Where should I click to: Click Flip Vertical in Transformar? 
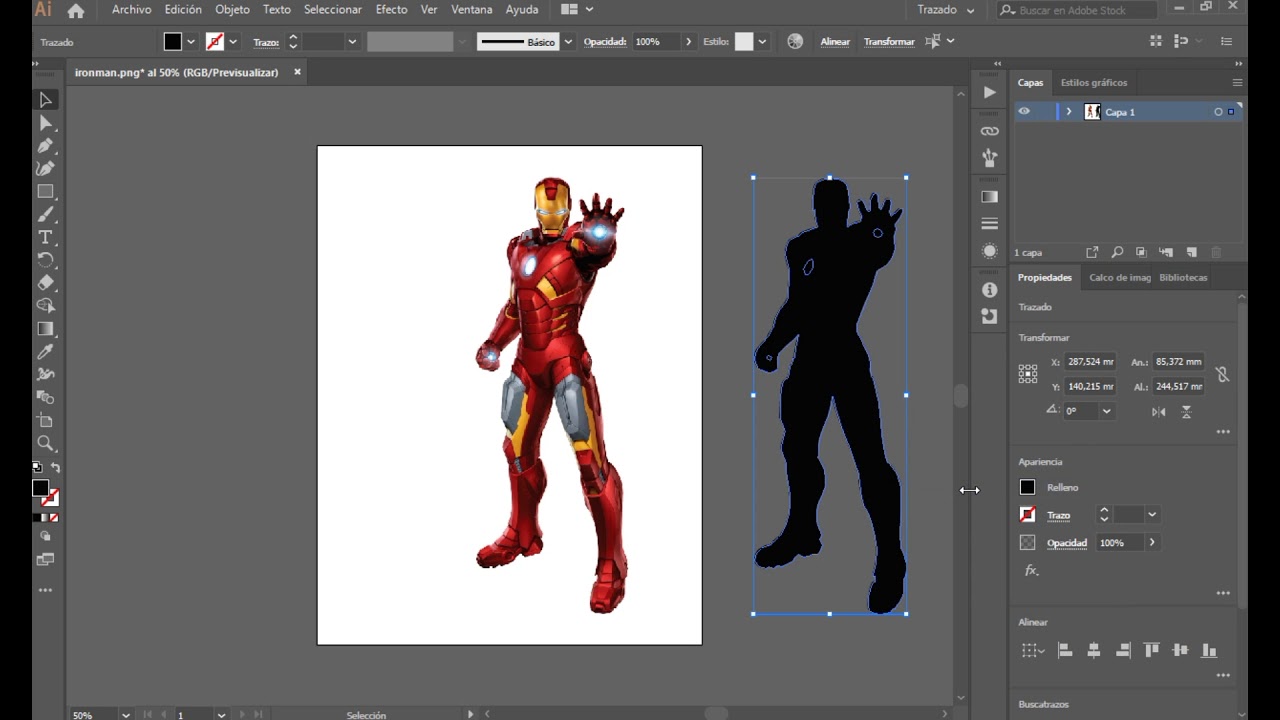(1186, 411)
